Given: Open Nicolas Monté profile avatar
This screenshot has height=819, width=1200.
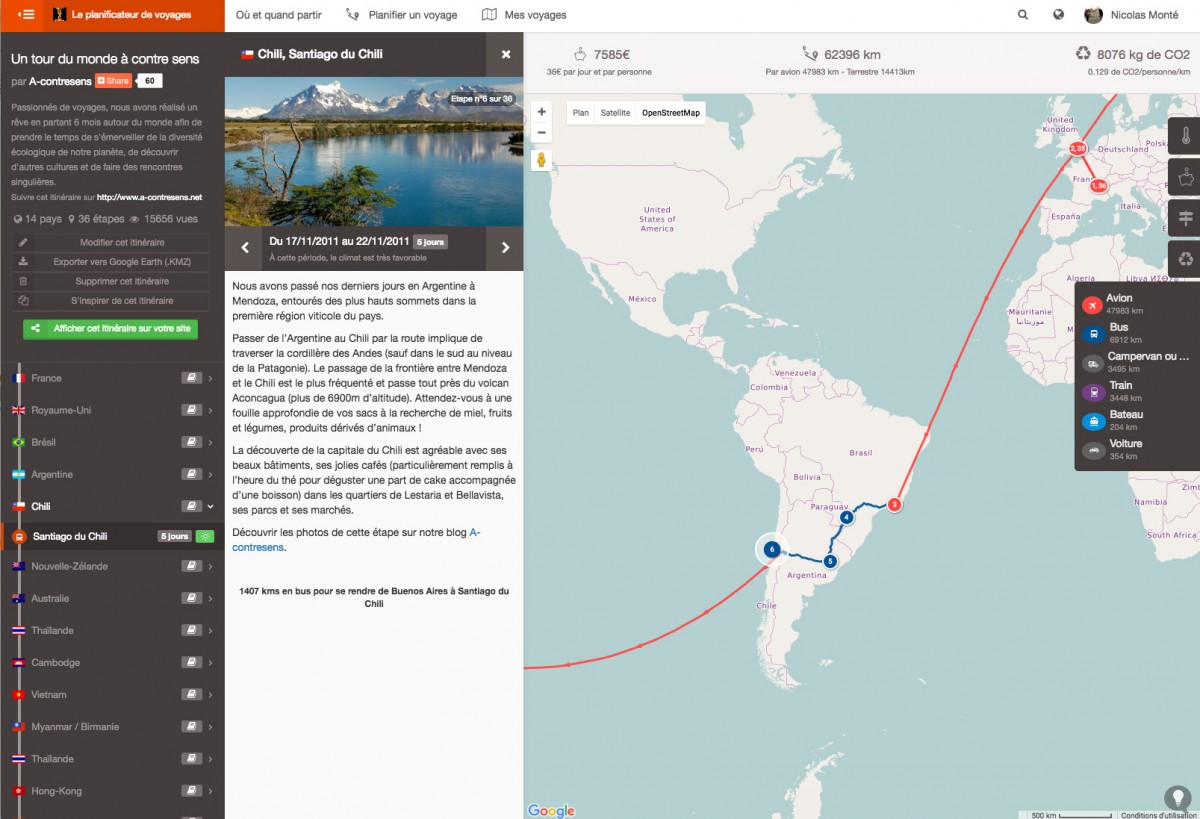Looking at the screenshot, I should point(1094,15).
